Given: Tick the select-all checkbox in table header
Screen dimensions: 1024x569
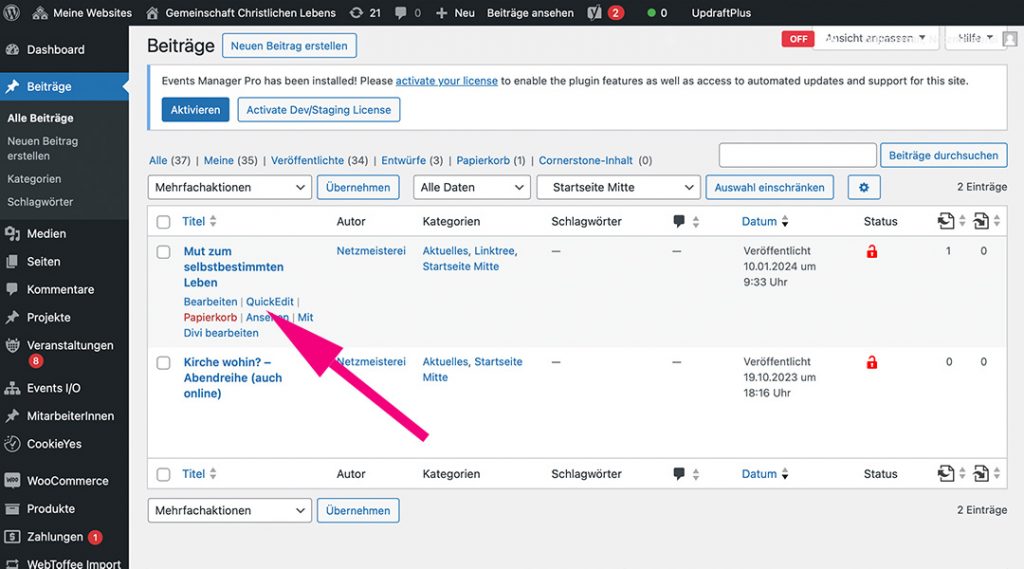Looking at the screenshot, I should pos(164,222).
